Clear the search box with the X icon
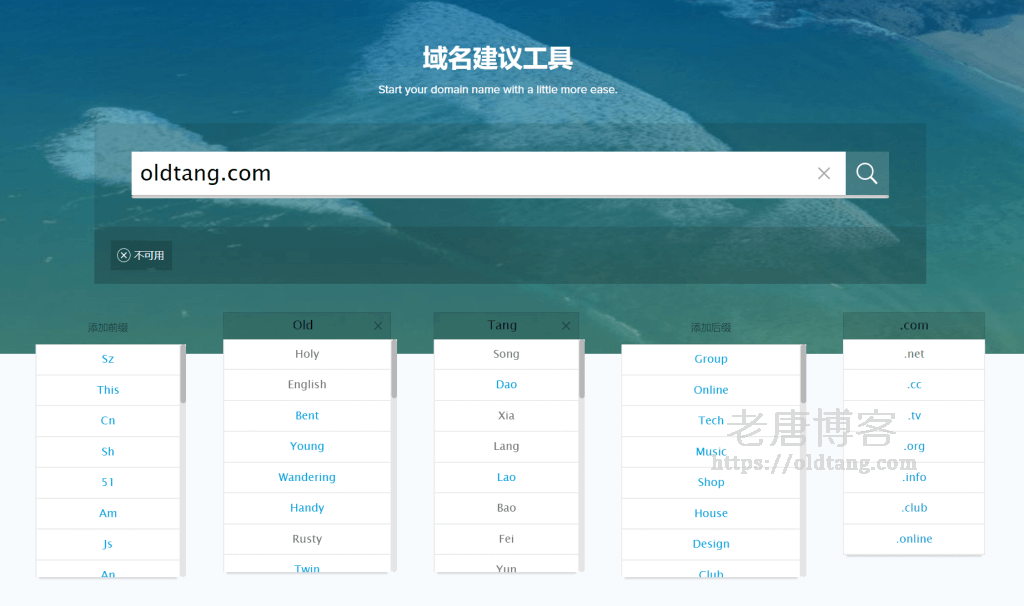Screen dimensions: 1024x606 point(823,173)
